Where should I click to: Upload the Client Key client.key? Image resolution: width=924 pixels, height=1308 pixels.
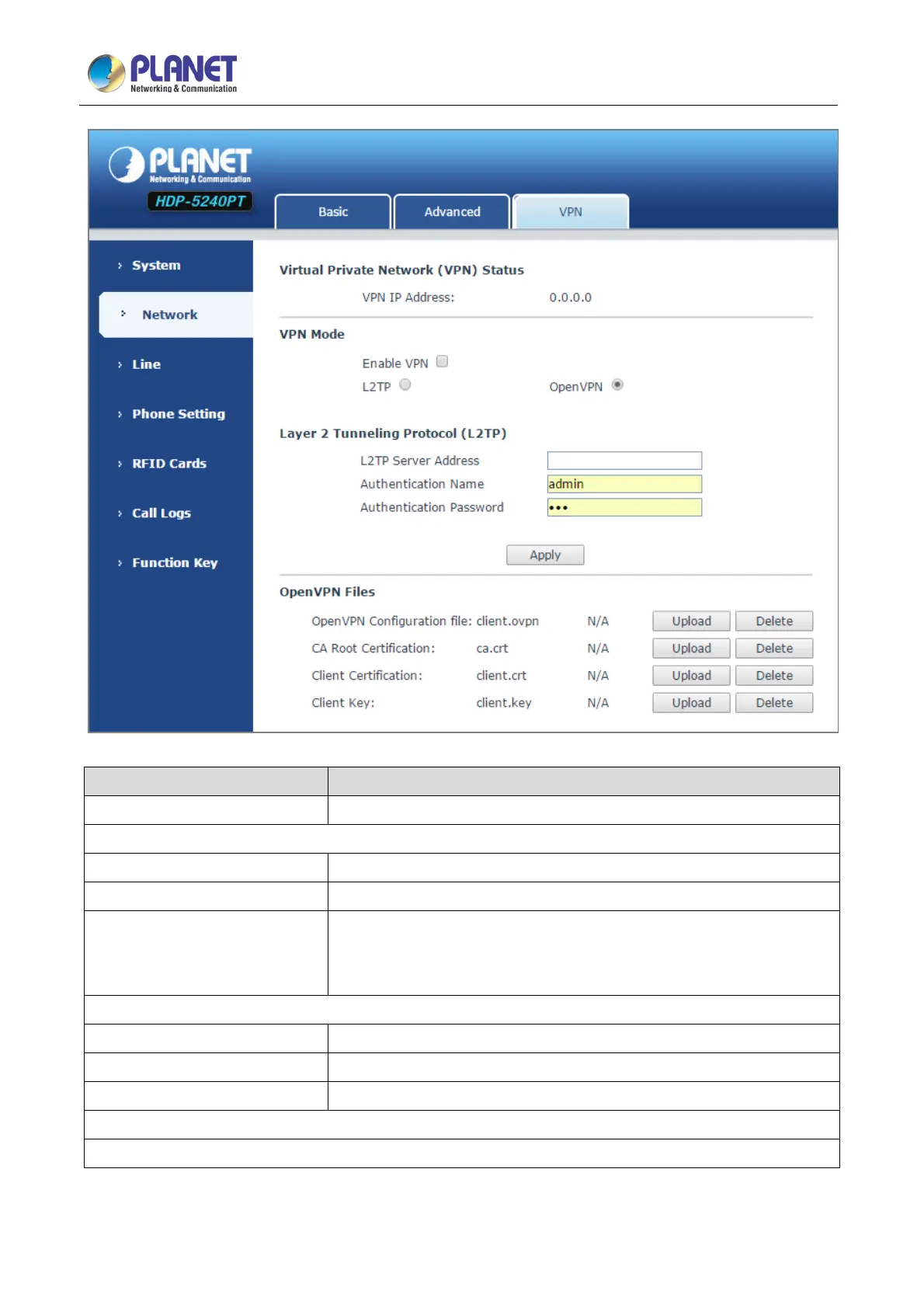(x=691, y=703)
